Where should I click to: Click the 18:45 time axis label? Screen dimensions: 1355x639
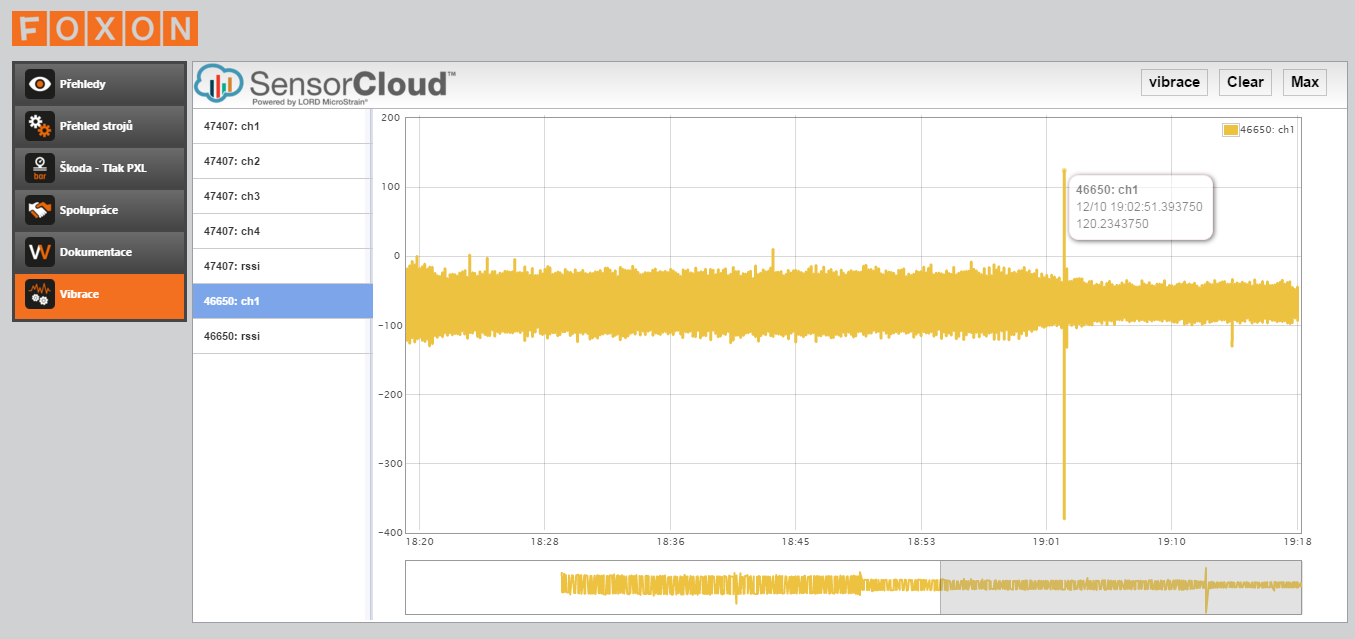[x=795, y=541]
